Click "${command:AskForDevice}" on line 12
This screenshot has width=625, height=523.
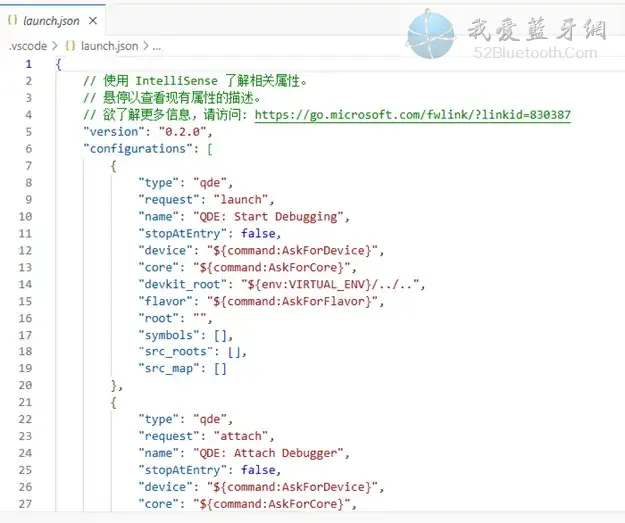click(292, 250)
